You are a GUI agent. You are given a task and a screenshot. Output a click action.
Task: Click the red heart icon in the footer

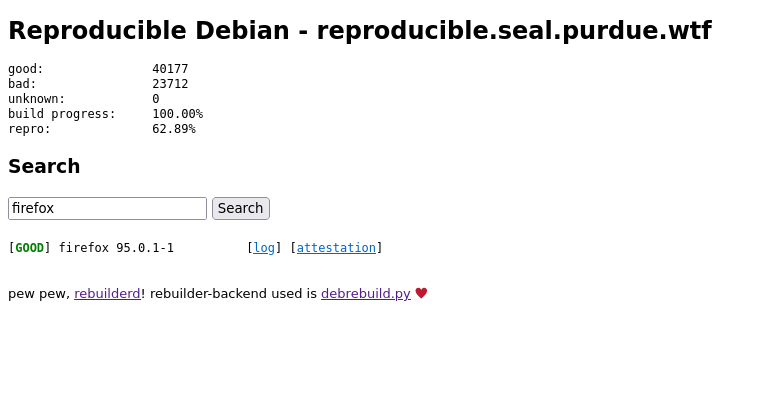[x=421, y=293]
